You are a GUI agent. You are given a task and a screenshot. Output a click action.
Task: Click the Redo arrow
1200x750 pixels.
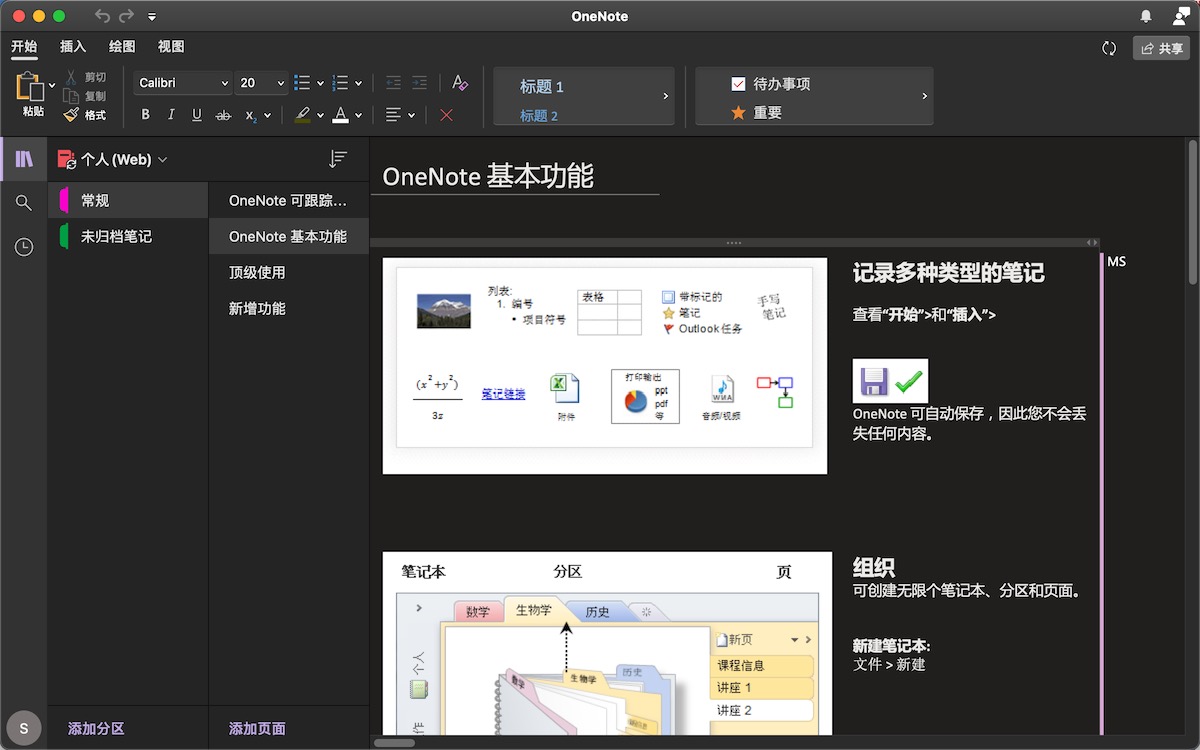click(127, 16)
